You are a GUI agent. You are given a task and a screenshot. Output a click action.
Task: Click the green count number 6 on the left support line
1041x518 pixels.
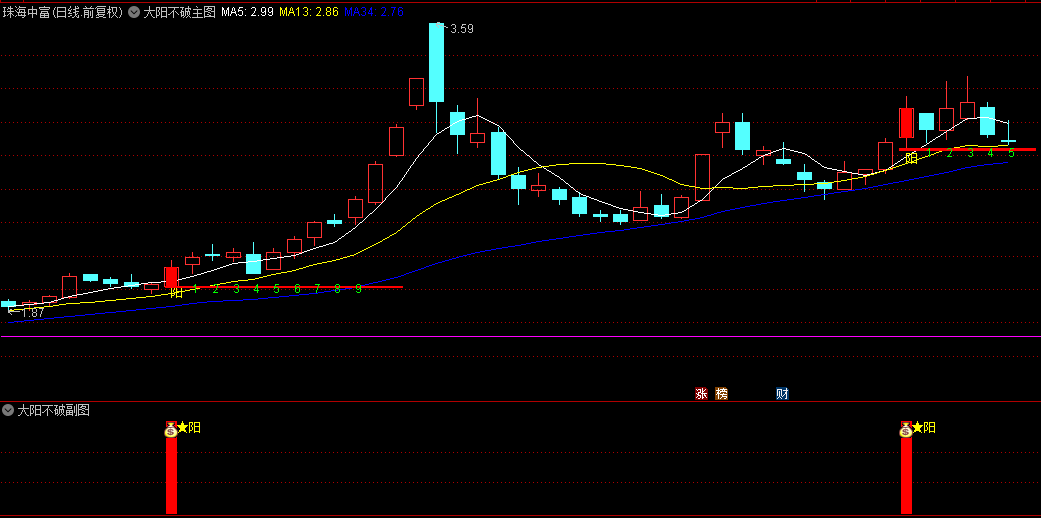297,289
